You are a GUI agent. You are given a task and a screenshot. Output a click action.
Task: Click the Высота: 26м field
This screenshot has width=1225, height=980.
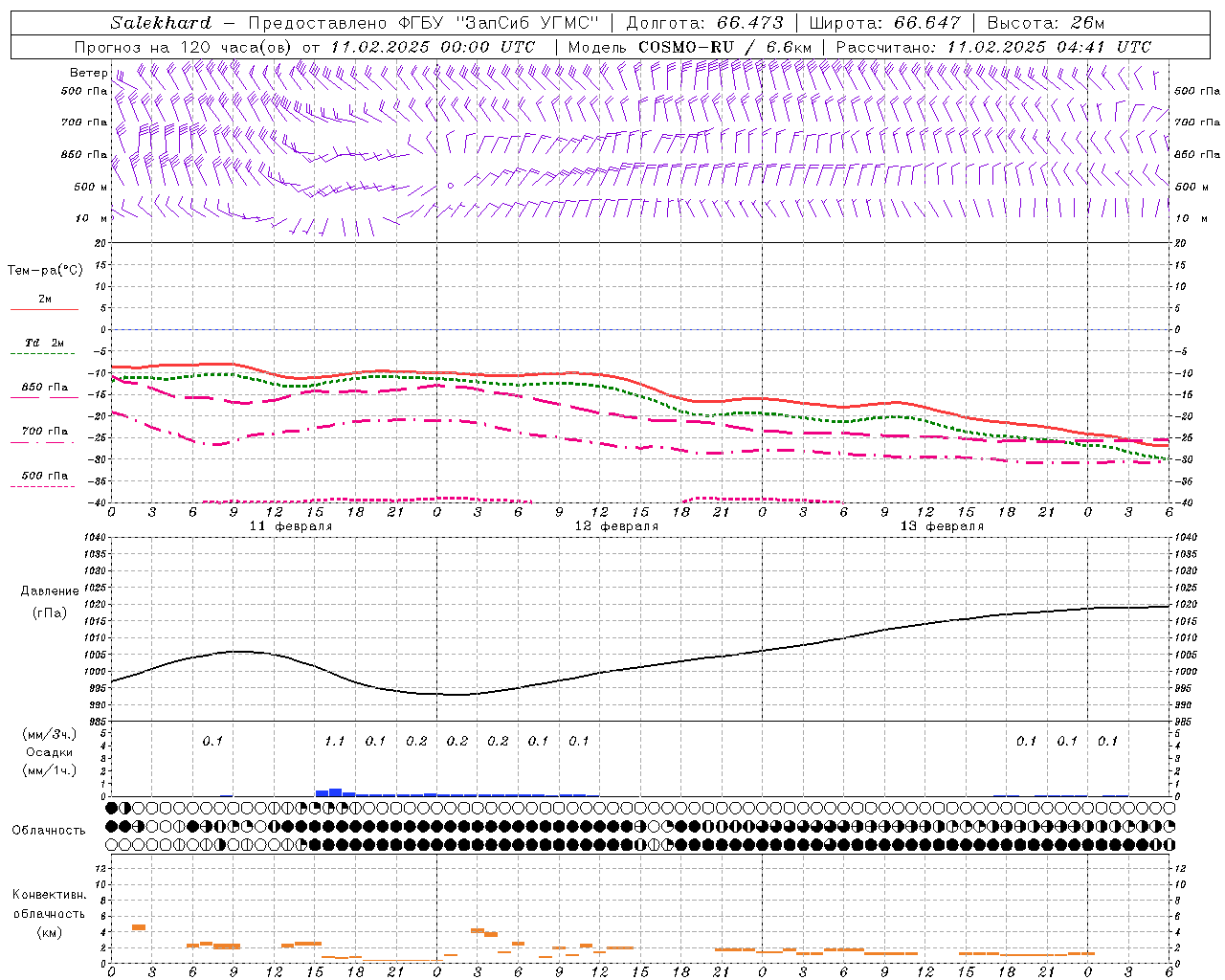click(1045, 23)
